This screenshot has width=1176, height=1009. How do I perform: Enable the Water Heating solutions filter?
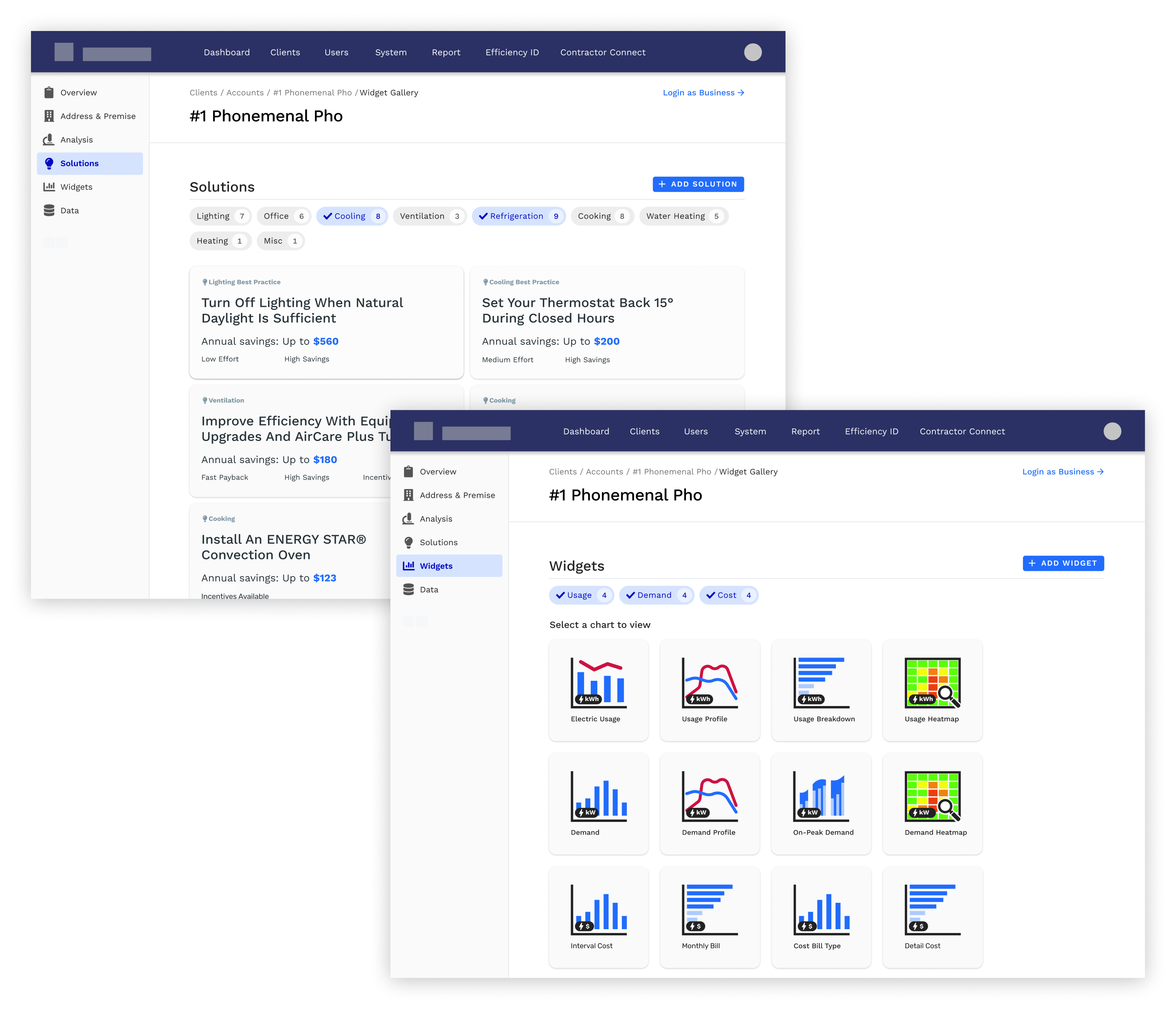(683, 216)
